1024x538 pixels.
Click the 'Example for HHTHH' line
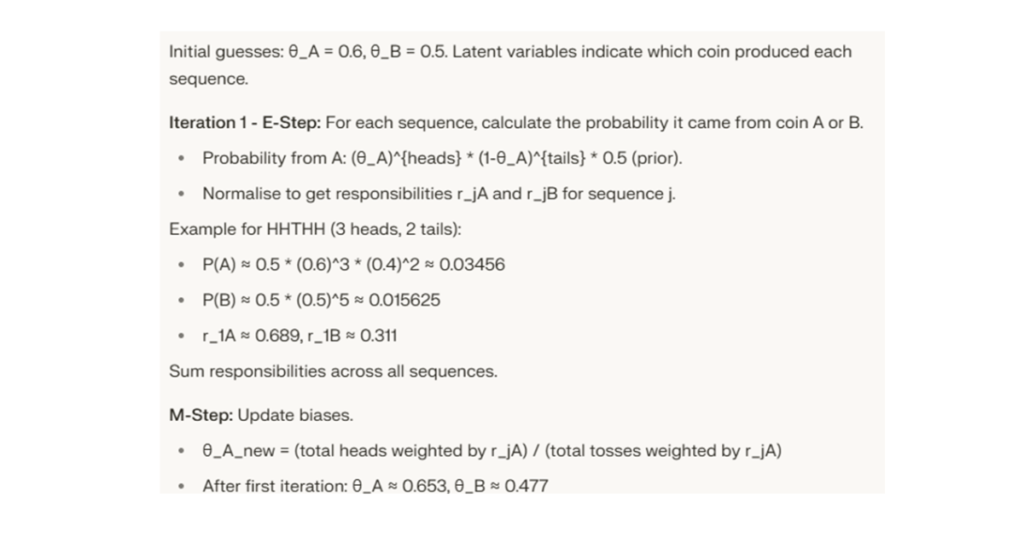(x=315, y=229)
